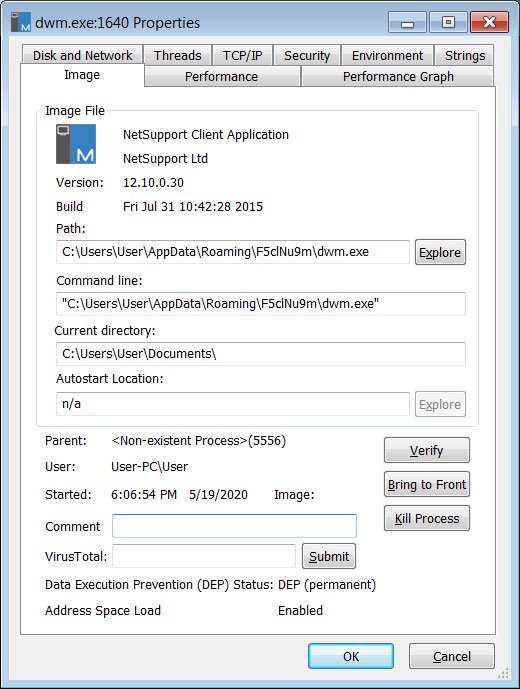Click the Autostart Location field

(x=233, y=404)
